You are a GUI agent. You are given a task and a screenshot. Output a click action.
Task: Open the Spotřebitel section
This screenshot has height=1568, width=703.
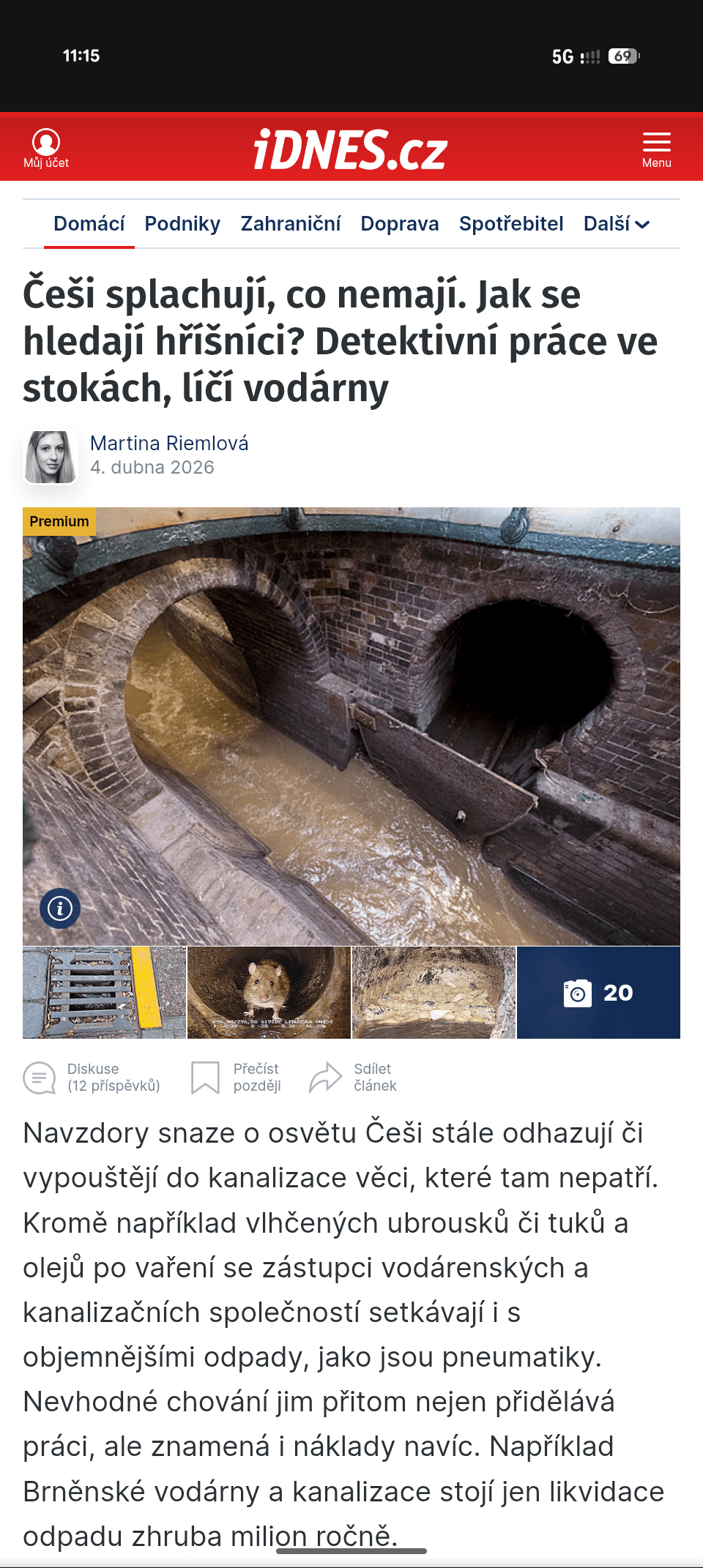click(511, 224)
